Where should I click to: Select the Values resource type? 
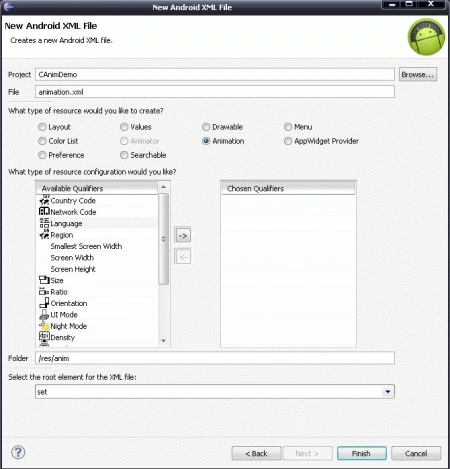[x=124, y=127]
